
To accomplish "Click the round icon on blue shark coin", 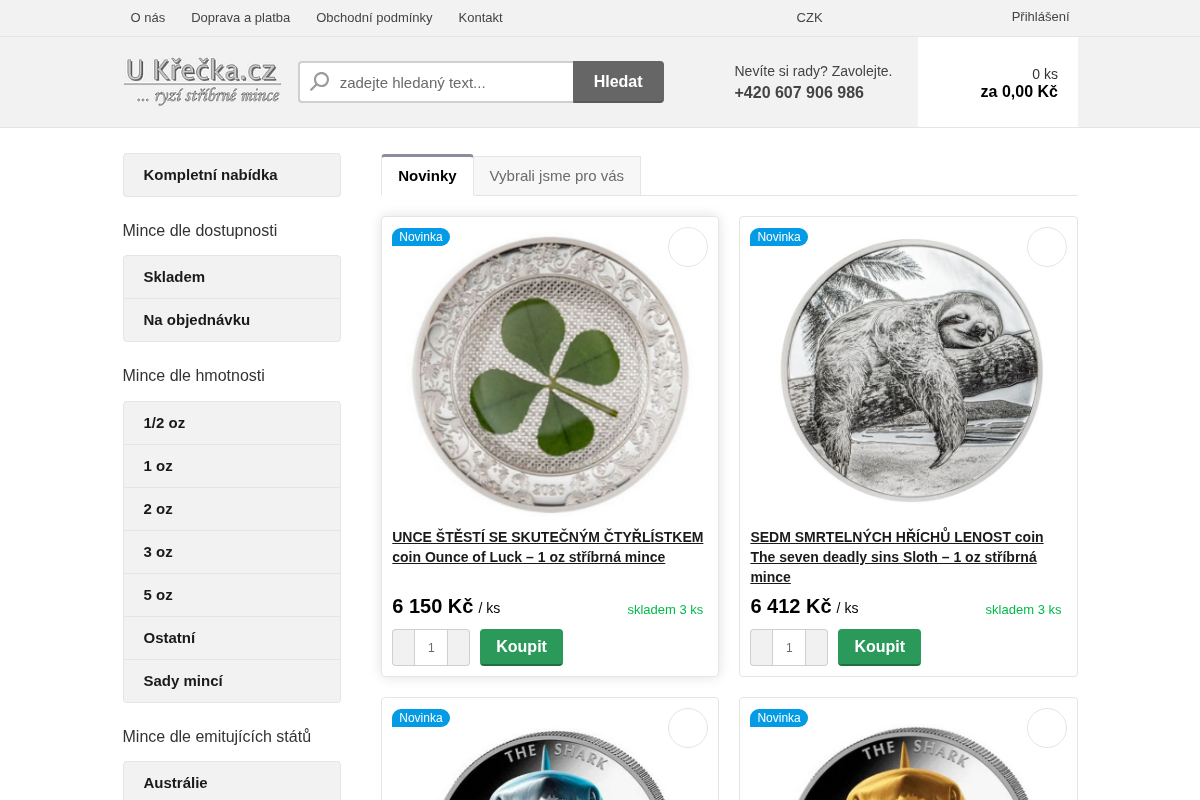I will (688, 728).
